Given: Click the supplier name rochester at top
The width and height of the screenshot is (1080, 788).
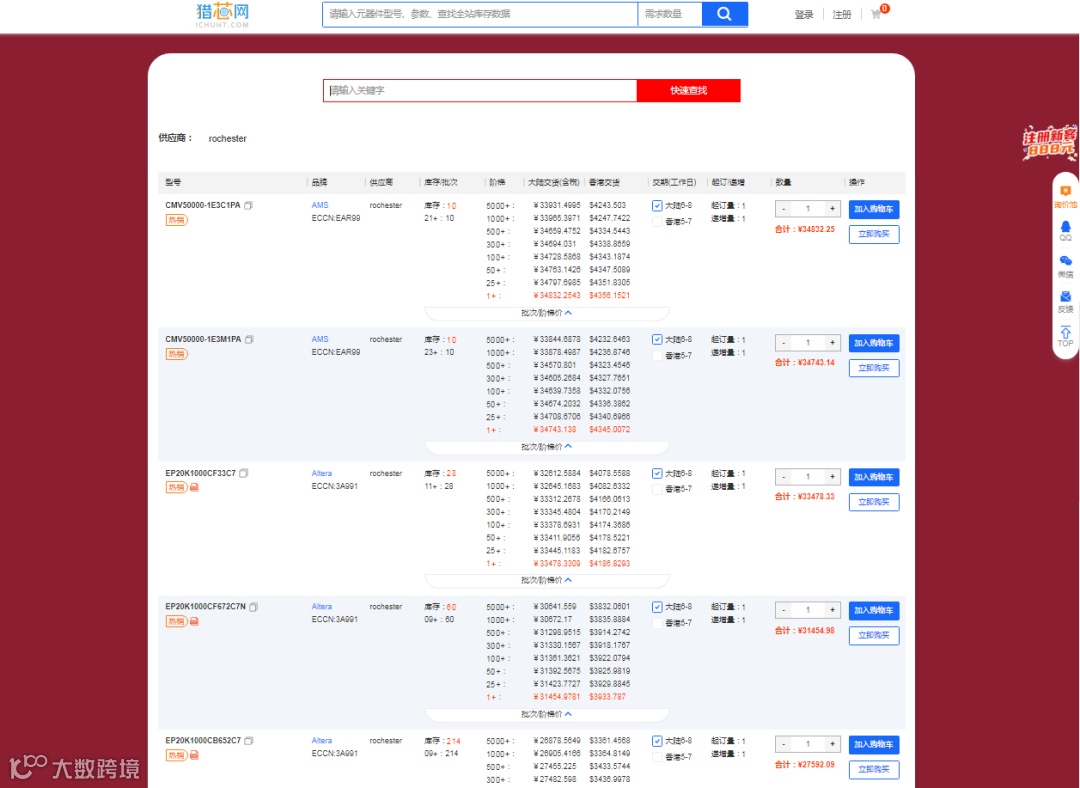Looking at the screenshot, I should pos(227,138).
